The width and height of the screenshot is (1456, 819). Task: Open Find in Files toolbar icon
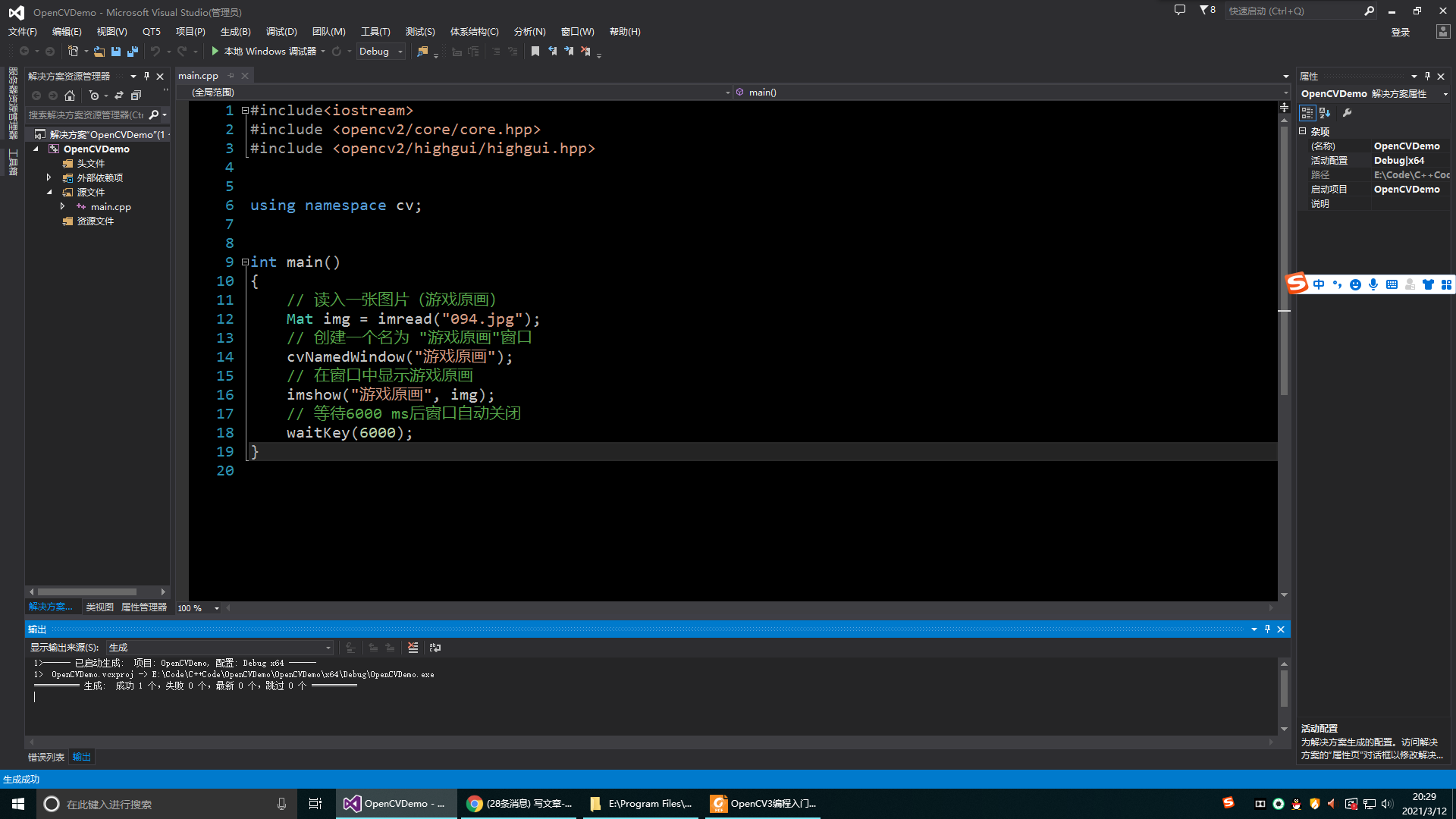[x=422, y=52]
